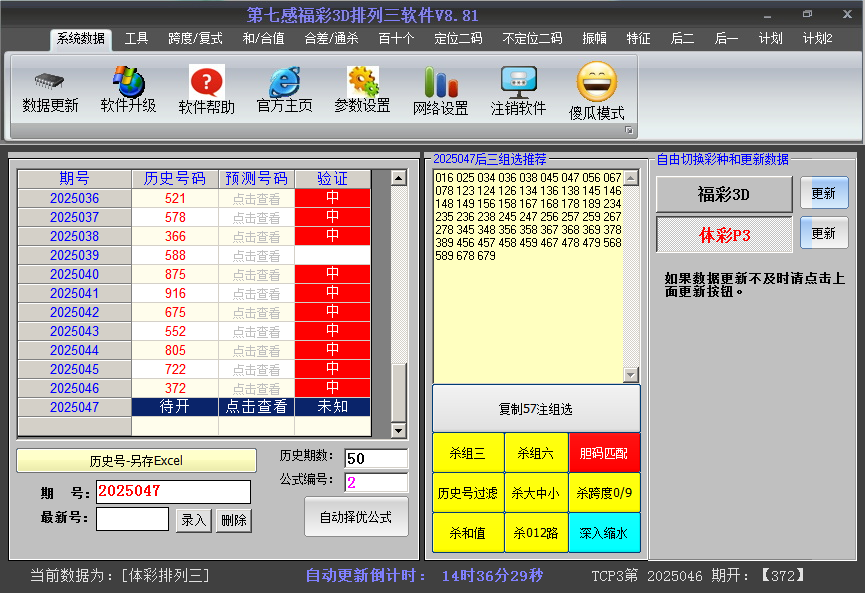Expand the ribbon group launcher arrow
Image resolution: width=865 pixels, height=593 pixels.
tap(628, 130)
